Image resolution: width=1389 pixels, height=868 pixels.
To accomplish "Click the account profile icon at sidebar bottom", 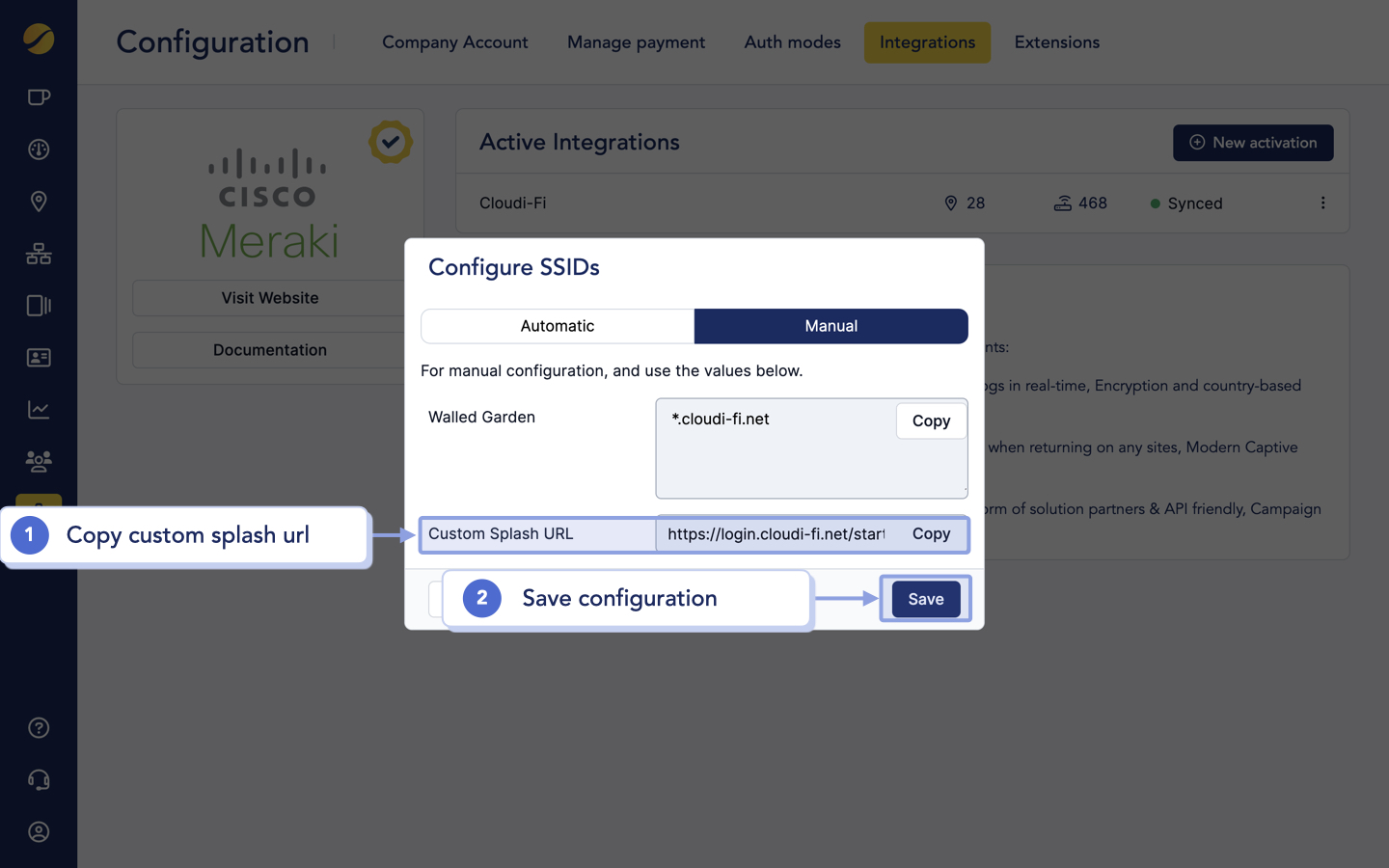I will click(38, 831).
